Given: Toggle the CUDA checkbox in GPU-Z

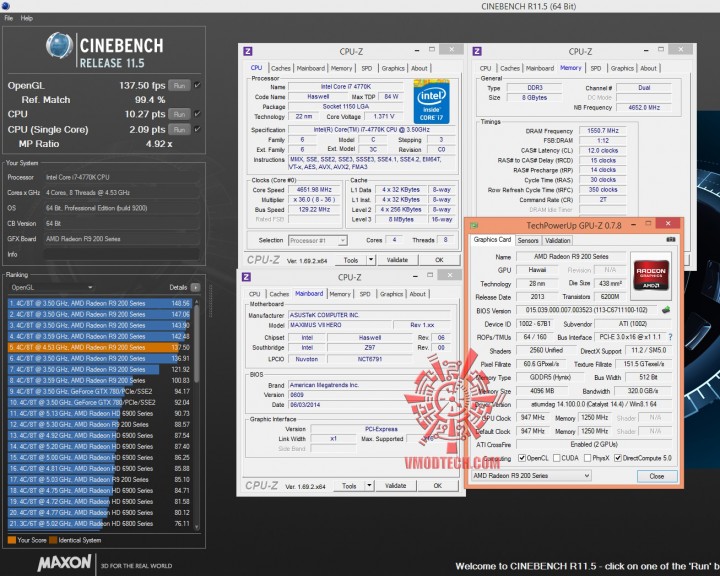Looking at the screenshot, I should [x=557, y=458].
